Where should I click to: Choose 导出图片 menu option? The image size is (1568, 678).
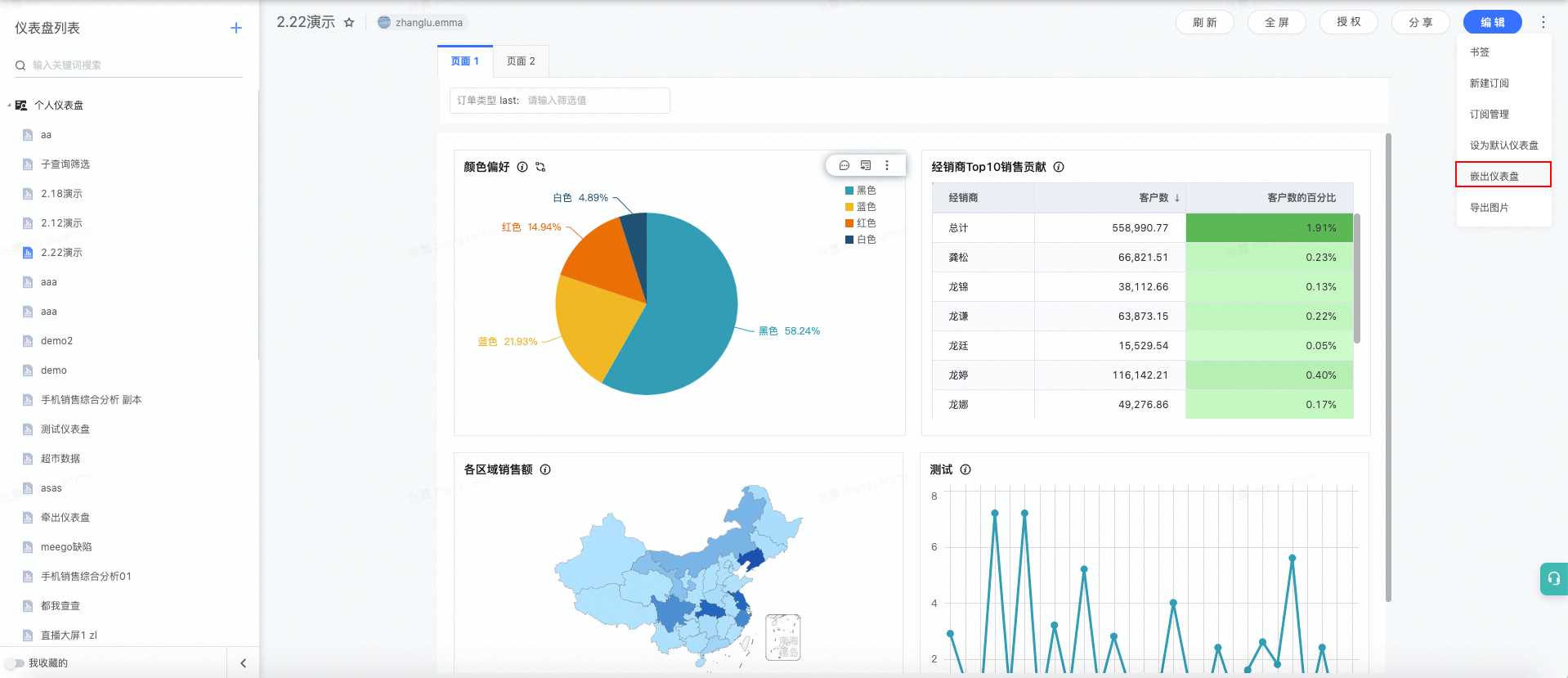coord(1503,208)
